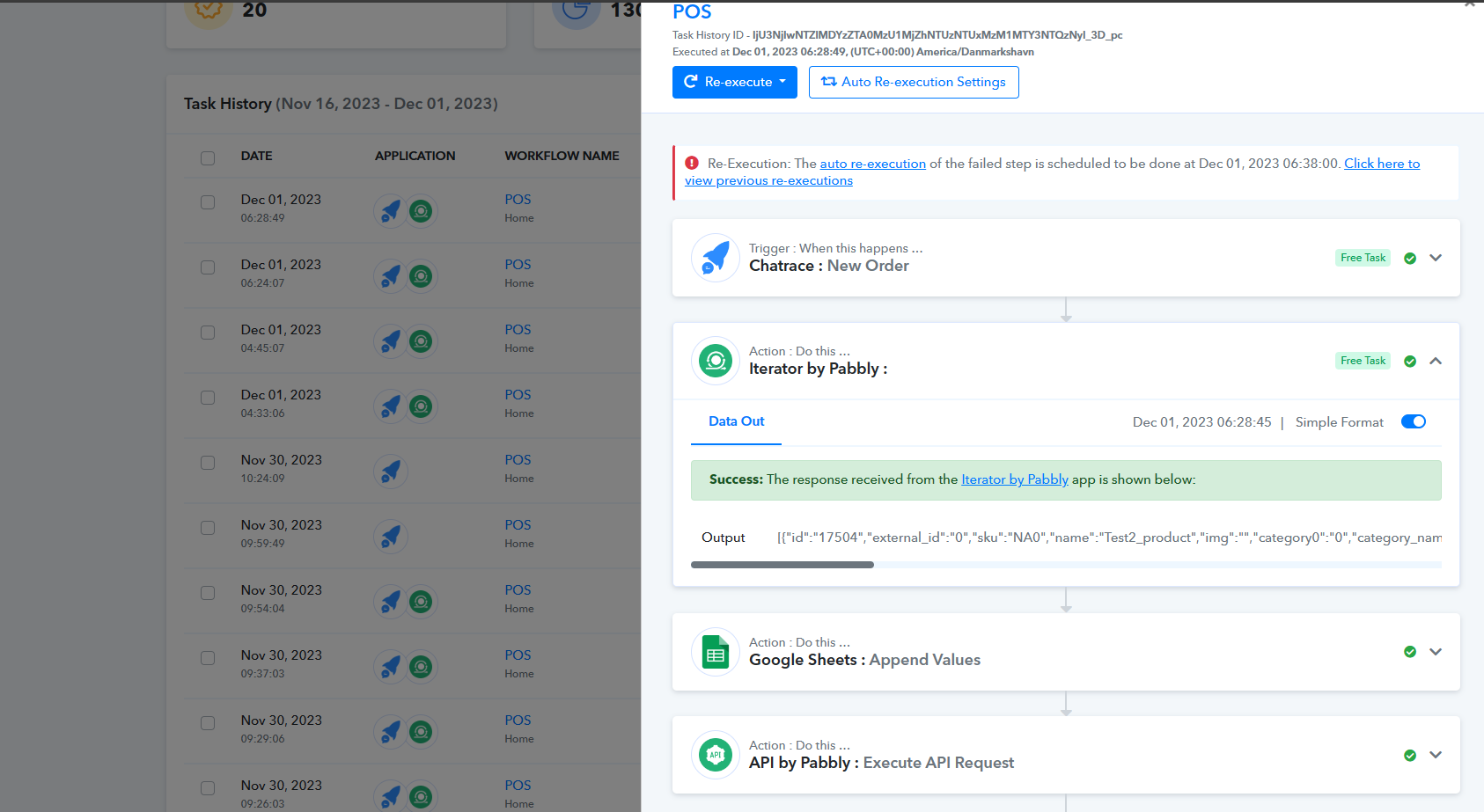Click Free Task badge on Iterator step
1484x812 pixels.
coord(1363,361)
